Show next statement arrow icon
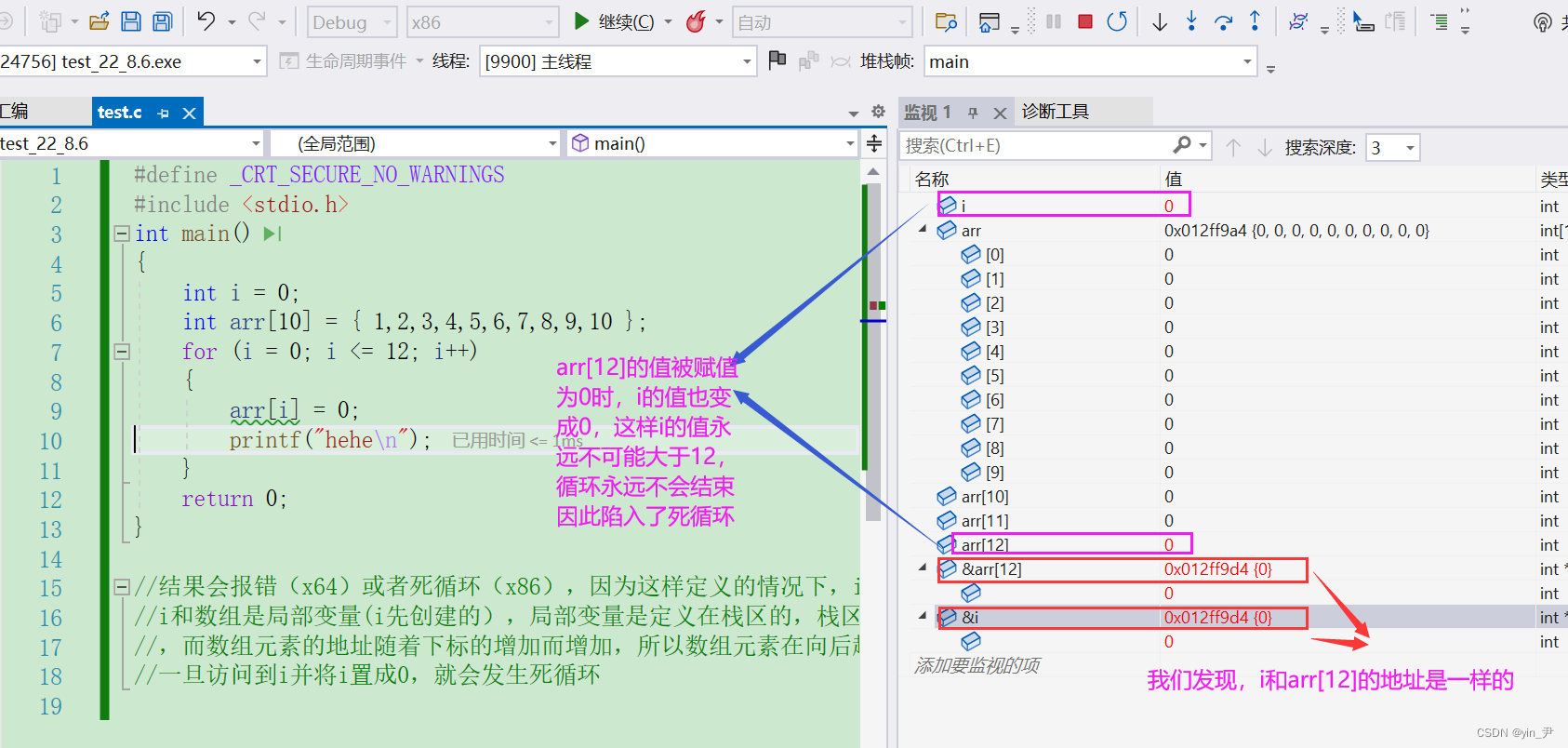 click(1160, 21)
